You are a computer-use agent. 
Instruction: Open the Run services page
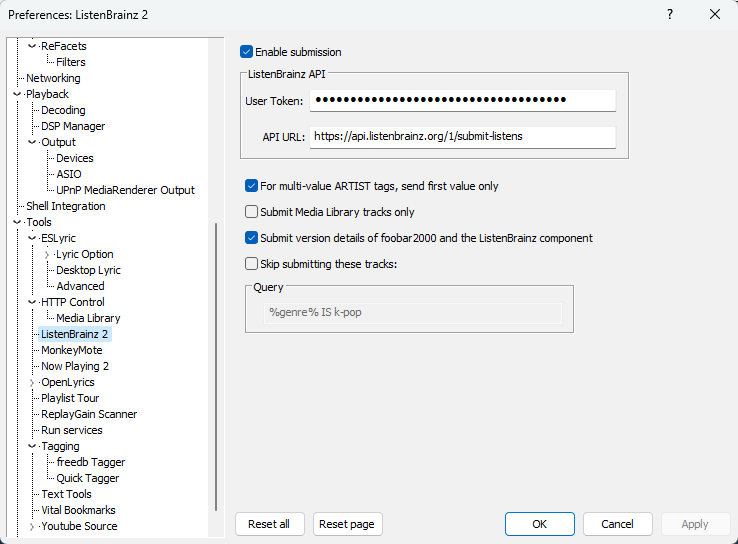coord(72,430)
